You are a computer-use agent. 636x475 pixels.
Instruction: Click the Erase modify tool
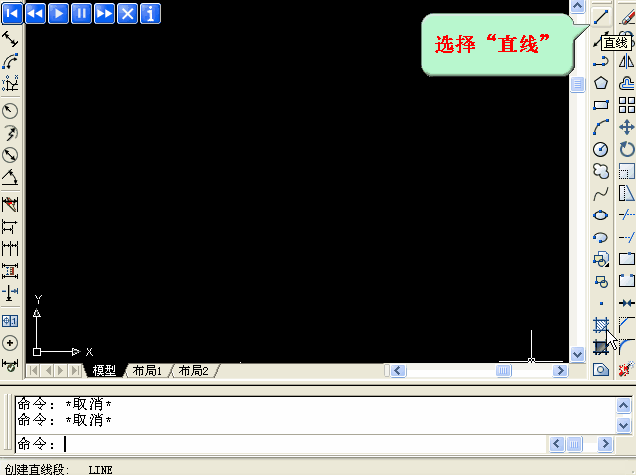(627, 17)
